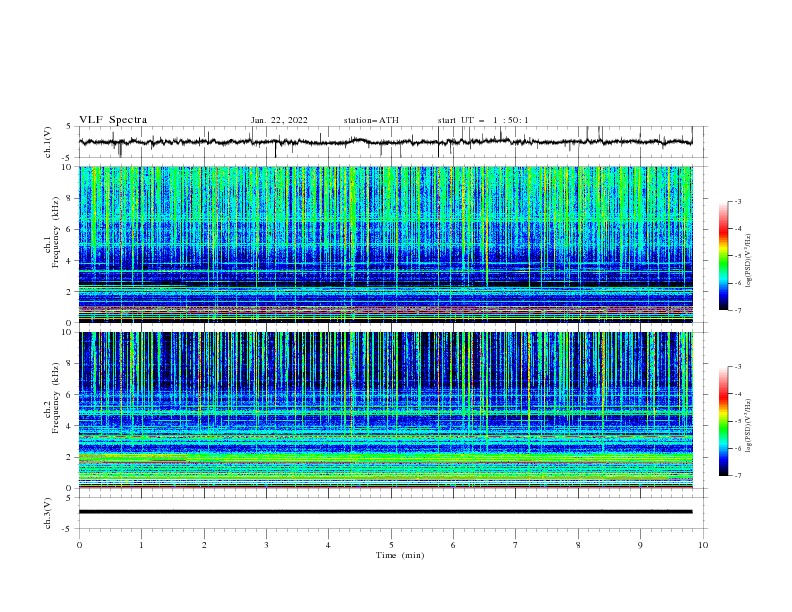
Task: Click the "3" tick on the Time axis
Action: (266, 545)
